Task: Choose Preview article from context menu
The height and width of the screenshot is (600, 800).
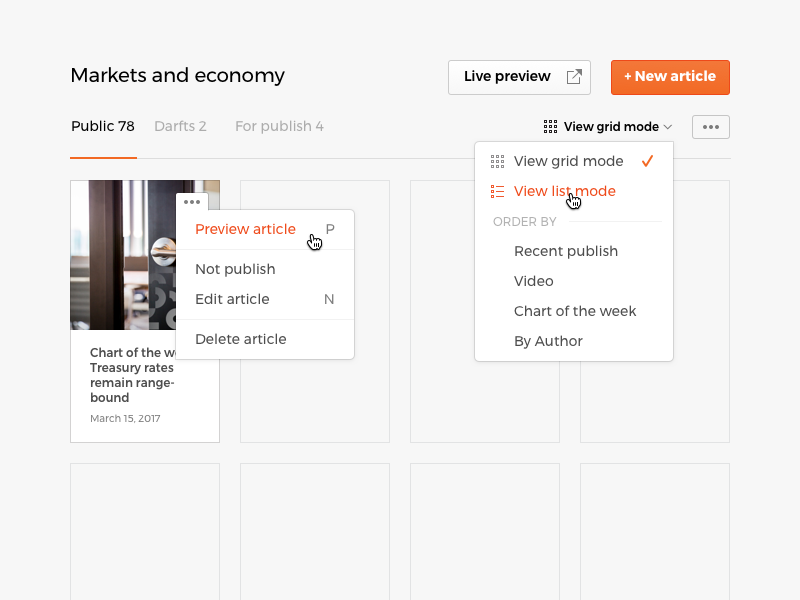Action: pos(245,229)
